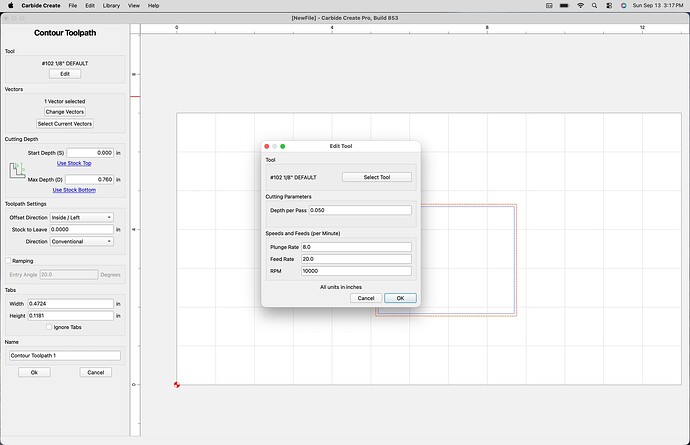
Task: Open the Help menu
Action: tap(153, 6)
